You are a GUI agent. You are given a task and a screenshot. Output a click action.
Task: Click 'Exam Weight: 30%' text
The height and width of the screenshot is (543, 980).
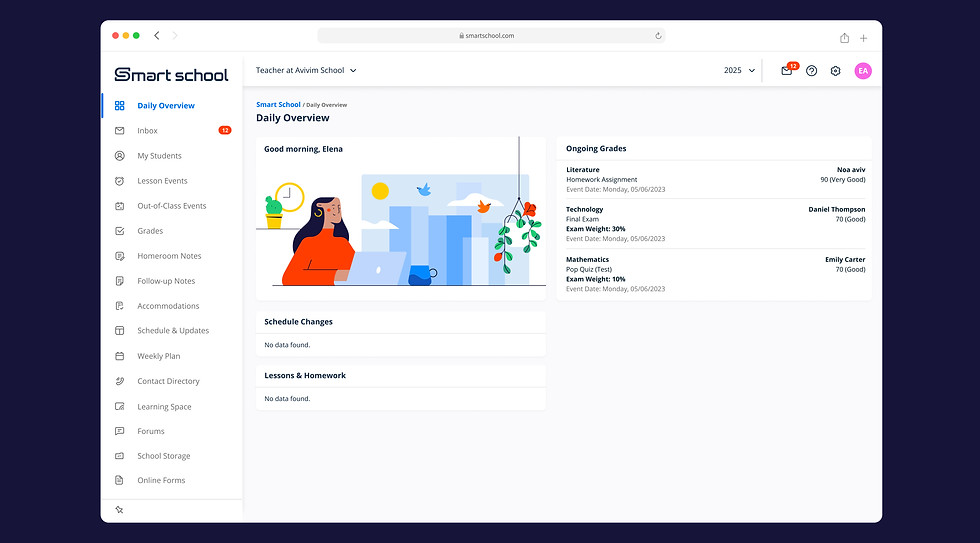596,229
